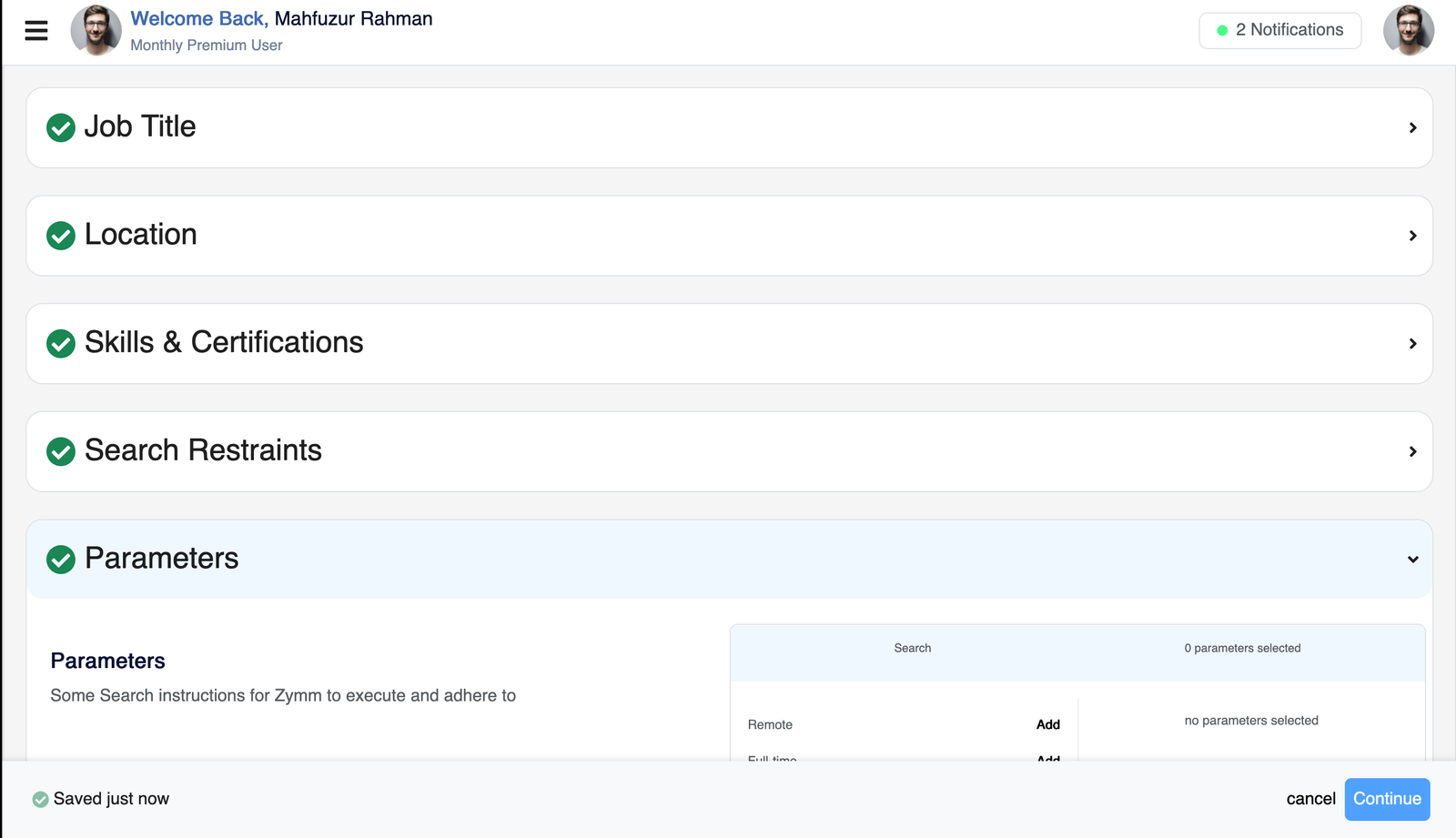1456x838 pixels.
Task: Click the 0 parameters selected counter
Action: click(x=1242, y=648)
